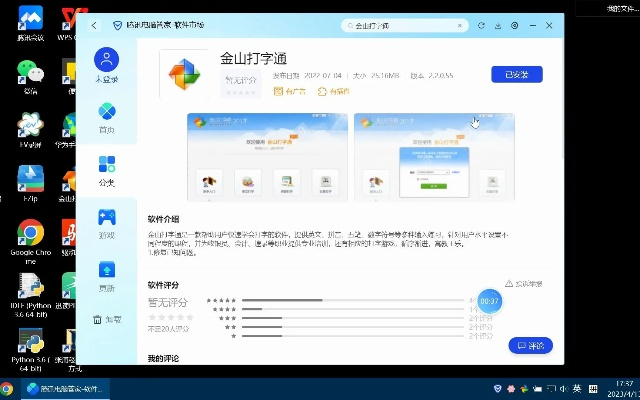Click the 金山打字通 search input field
This screenshot has height=400, width=640.
tap(400, 25)
